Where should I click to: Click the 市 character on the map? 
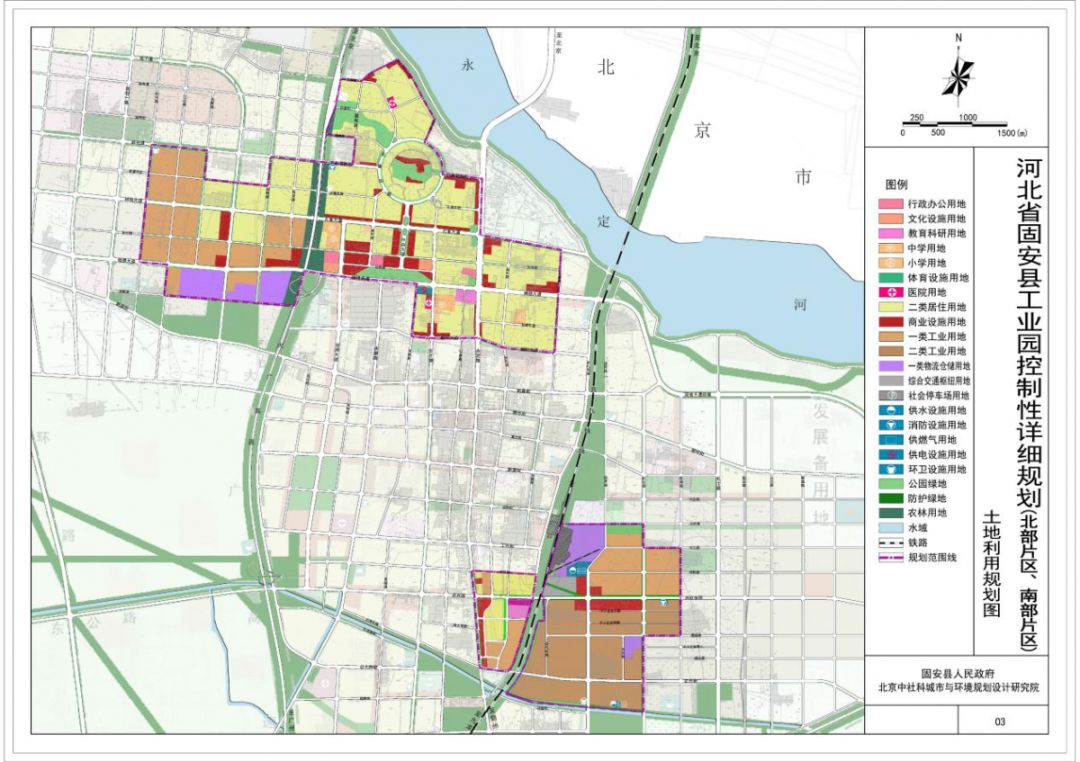804,178
